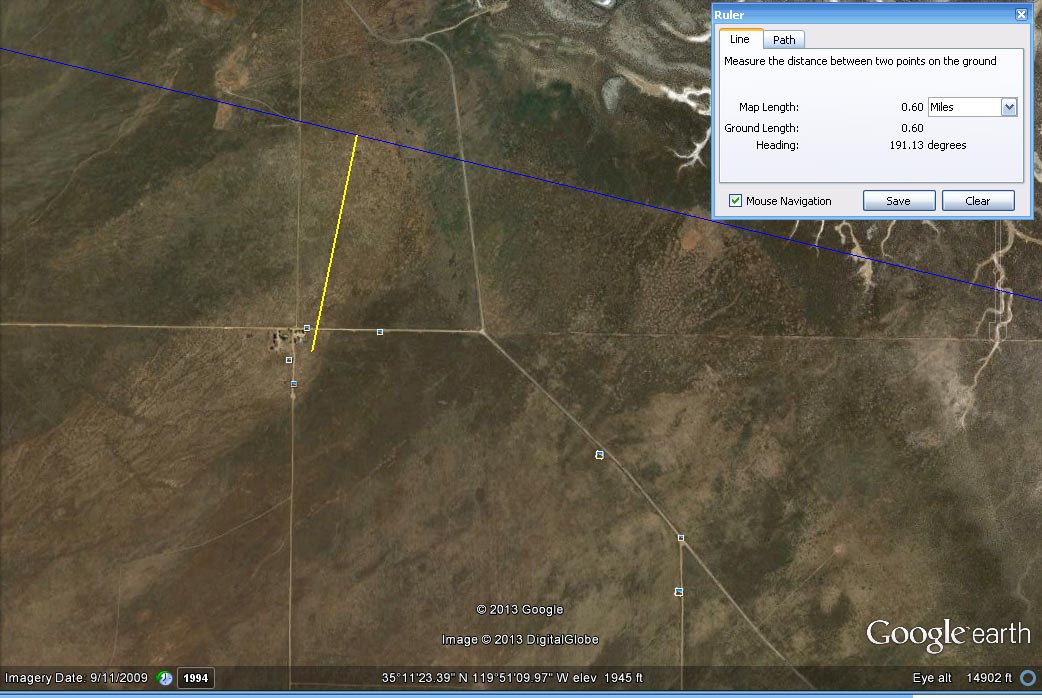Select photo icon beside the ranch buildings
The image size is (1042, 698).
289,360
